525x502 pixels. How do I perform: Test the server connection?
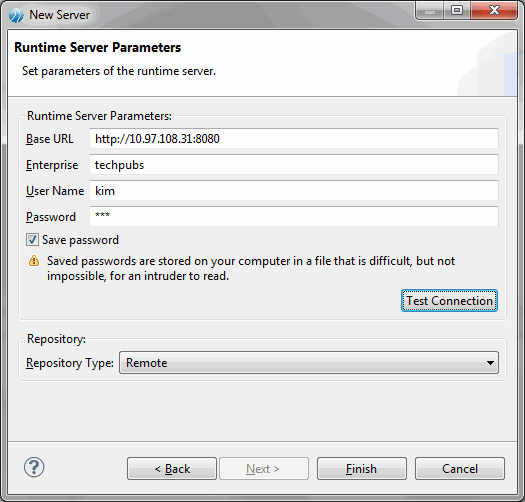tap(449, 301)
